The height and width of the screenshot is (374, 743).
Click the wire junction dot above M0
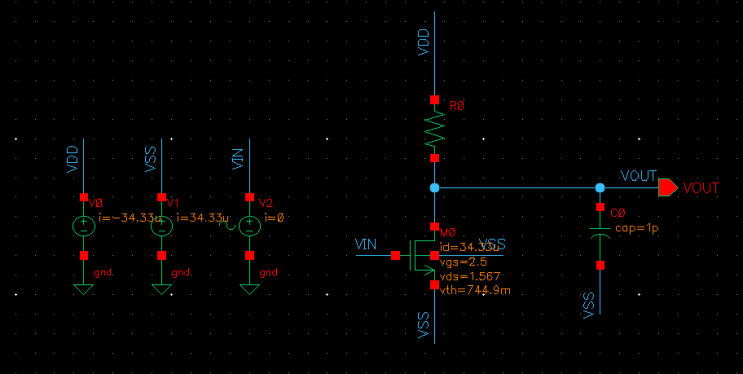point(435,188)
